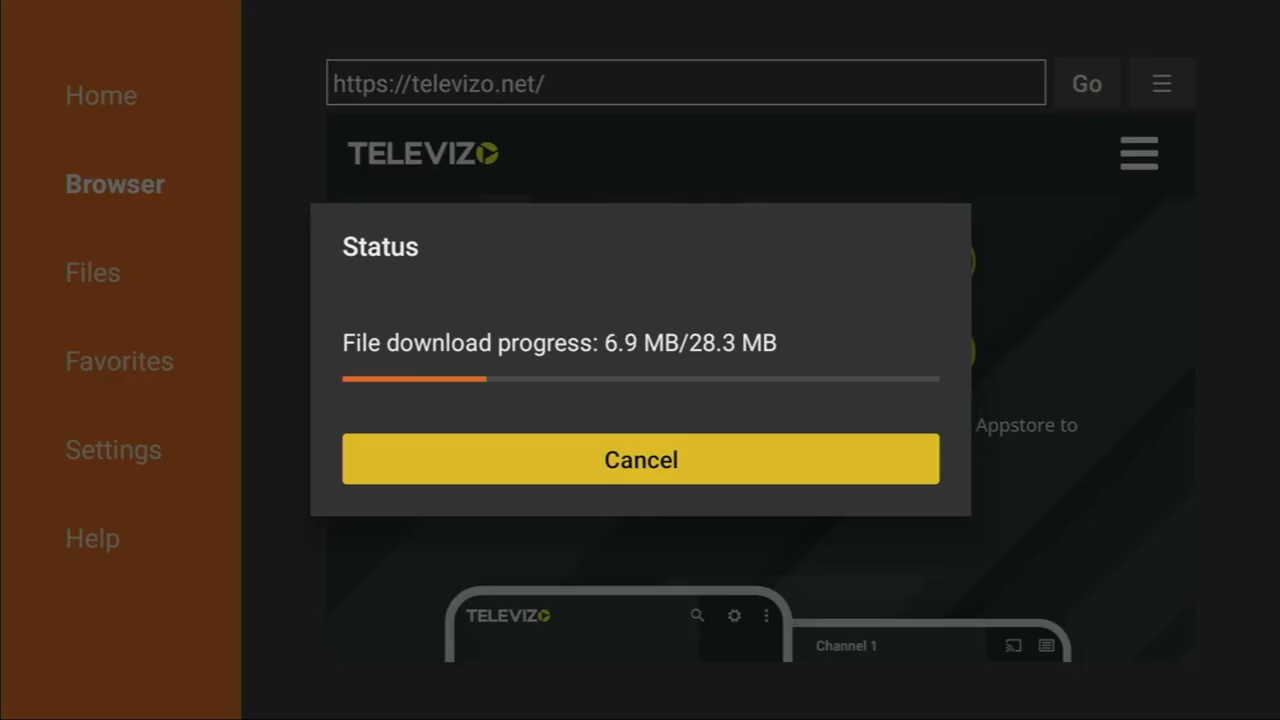The height and width of the screenshot is (720, 1280).
Task: Tap the search icon in phone mockup
Action: point(697,616)
